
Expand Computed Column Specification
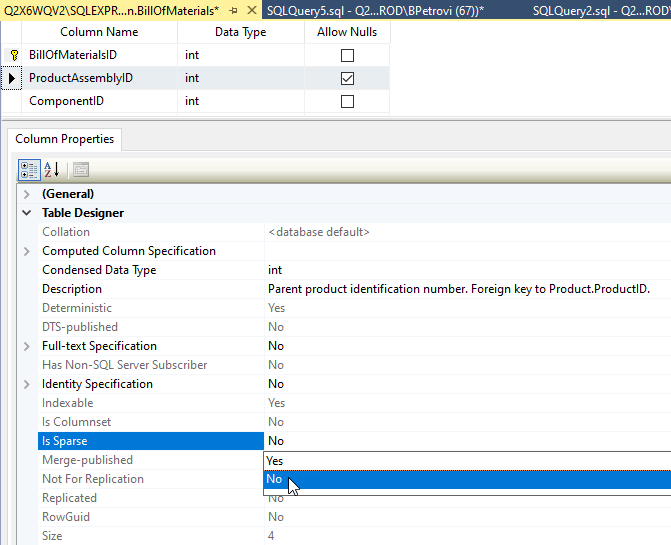(x=27, y=251)
